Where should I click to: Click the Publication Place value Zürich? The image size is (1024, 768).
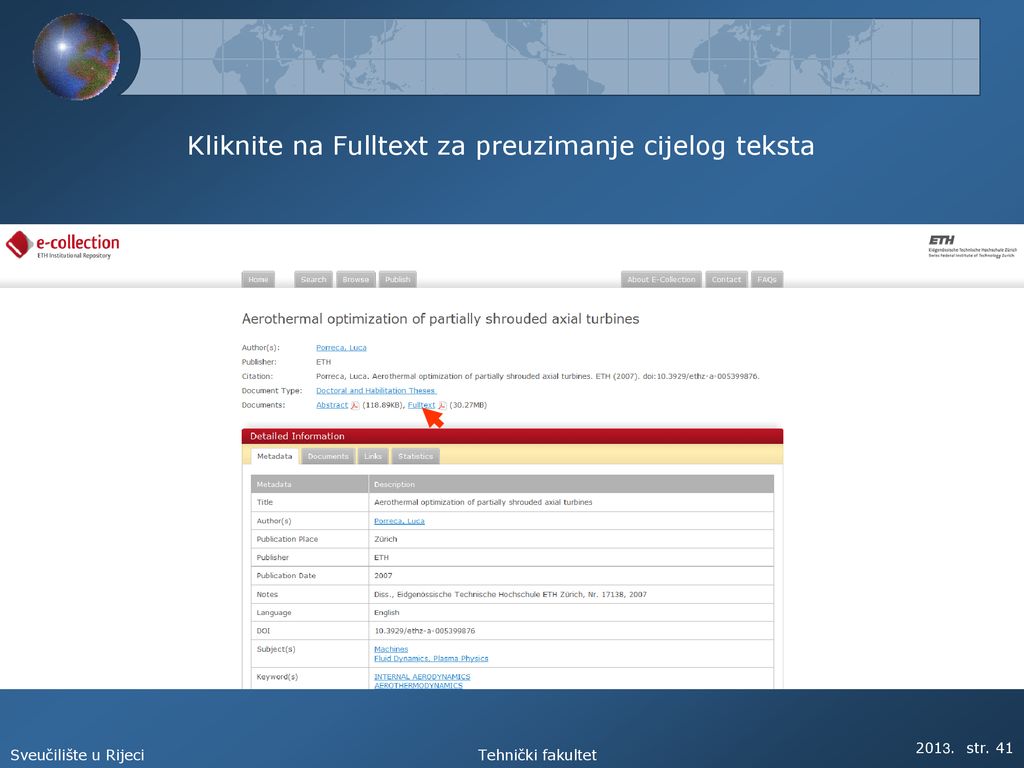click(x=385, y=539)
